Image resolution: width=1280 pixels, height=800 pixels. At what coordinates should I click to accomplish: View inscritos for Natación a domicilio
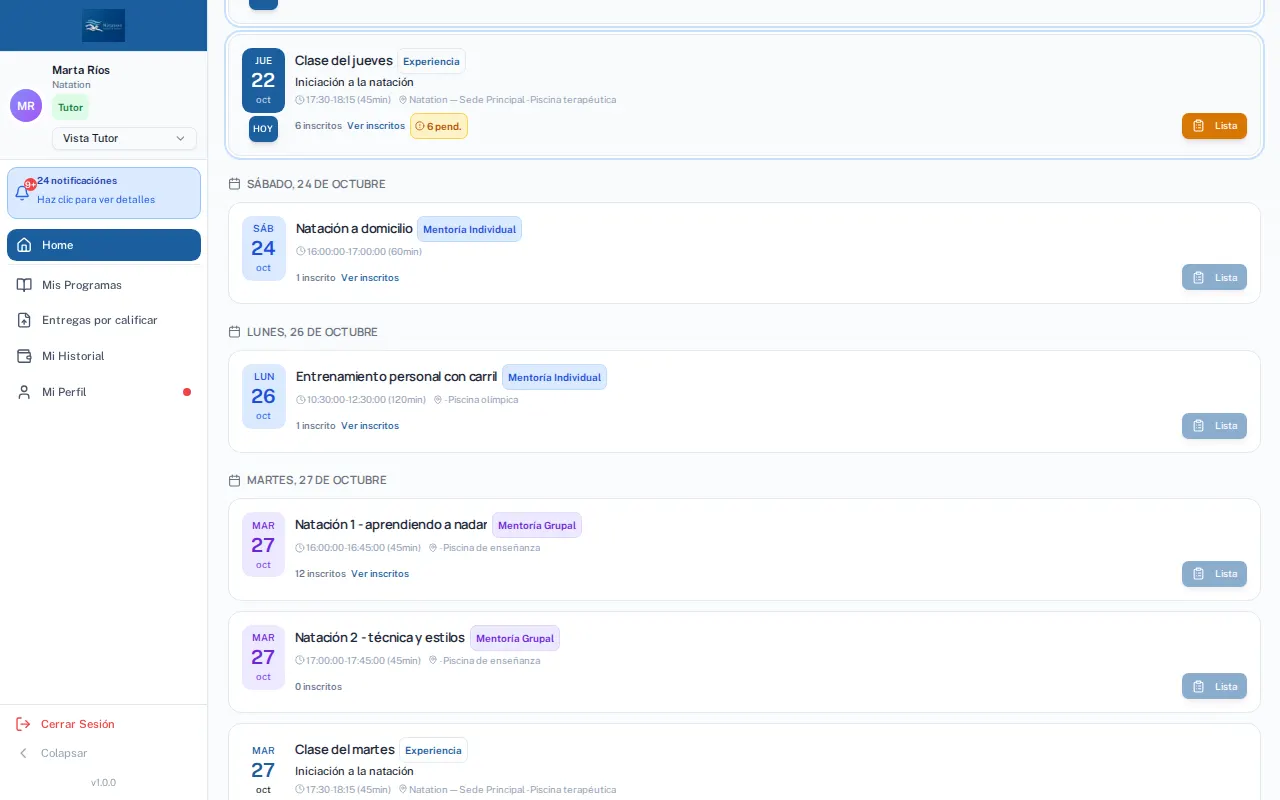point(370,278)
